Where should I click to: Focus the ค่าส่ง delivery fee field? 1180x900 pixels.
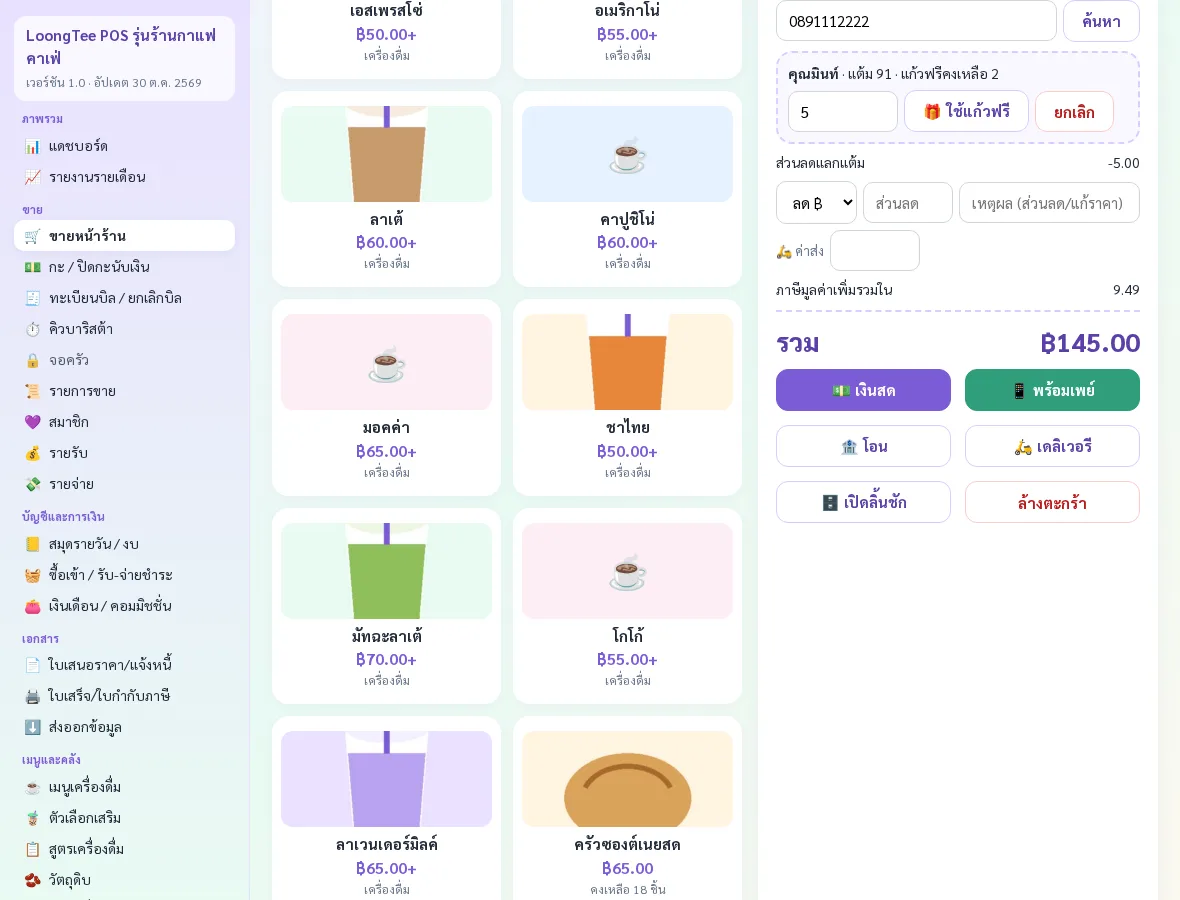coord(874,251)
